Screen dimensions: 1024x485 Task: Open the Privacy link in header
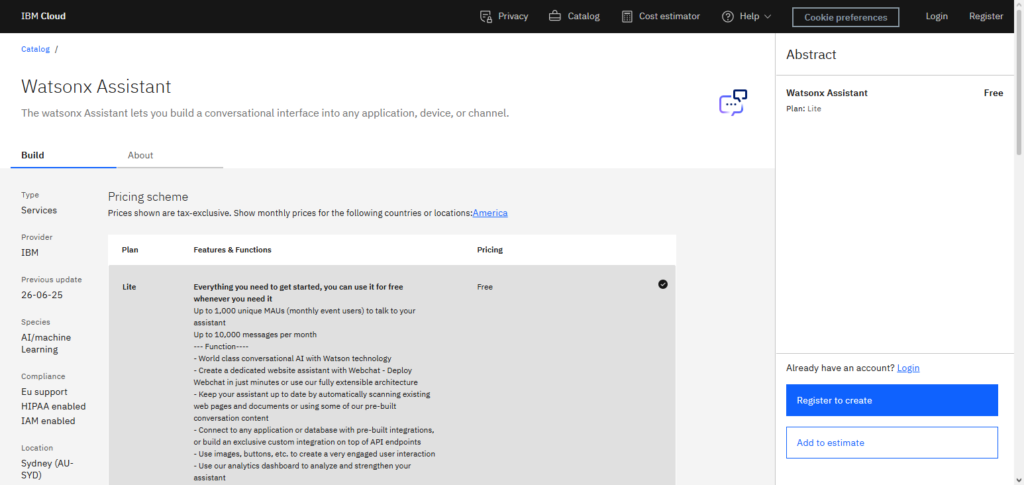coord(513,16)
